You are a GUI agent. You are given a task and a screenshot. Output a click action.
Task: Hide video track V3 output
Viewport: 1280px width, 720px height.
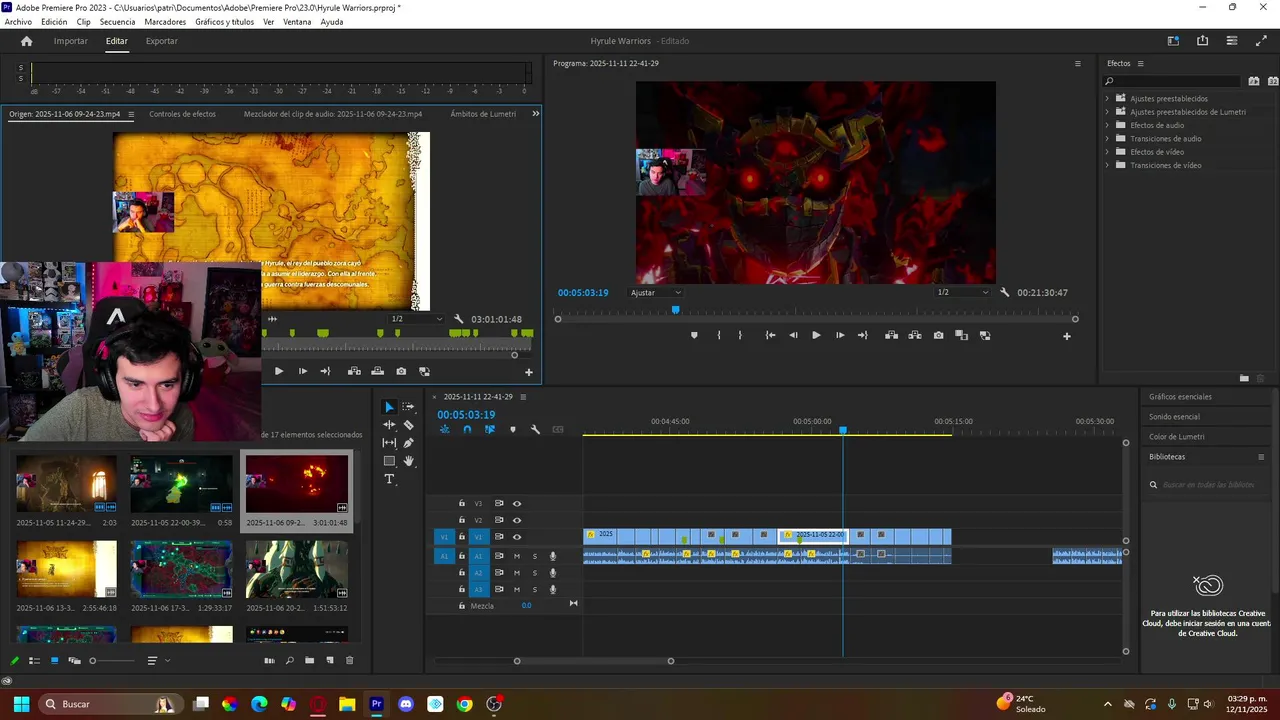(x=517, y=503)
